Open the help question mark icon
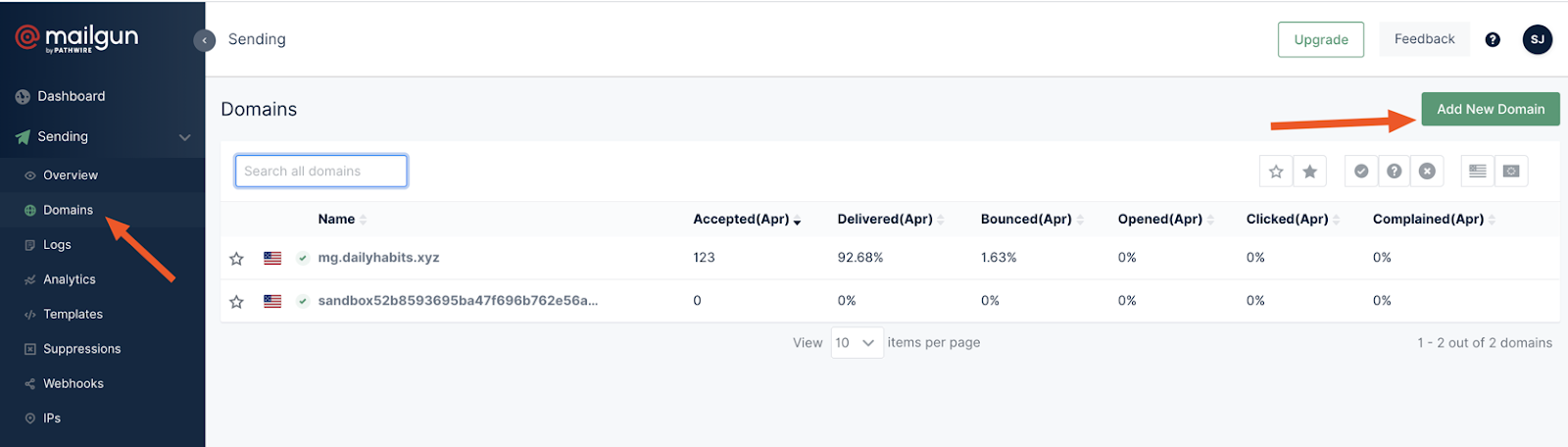 point(1493,40)
